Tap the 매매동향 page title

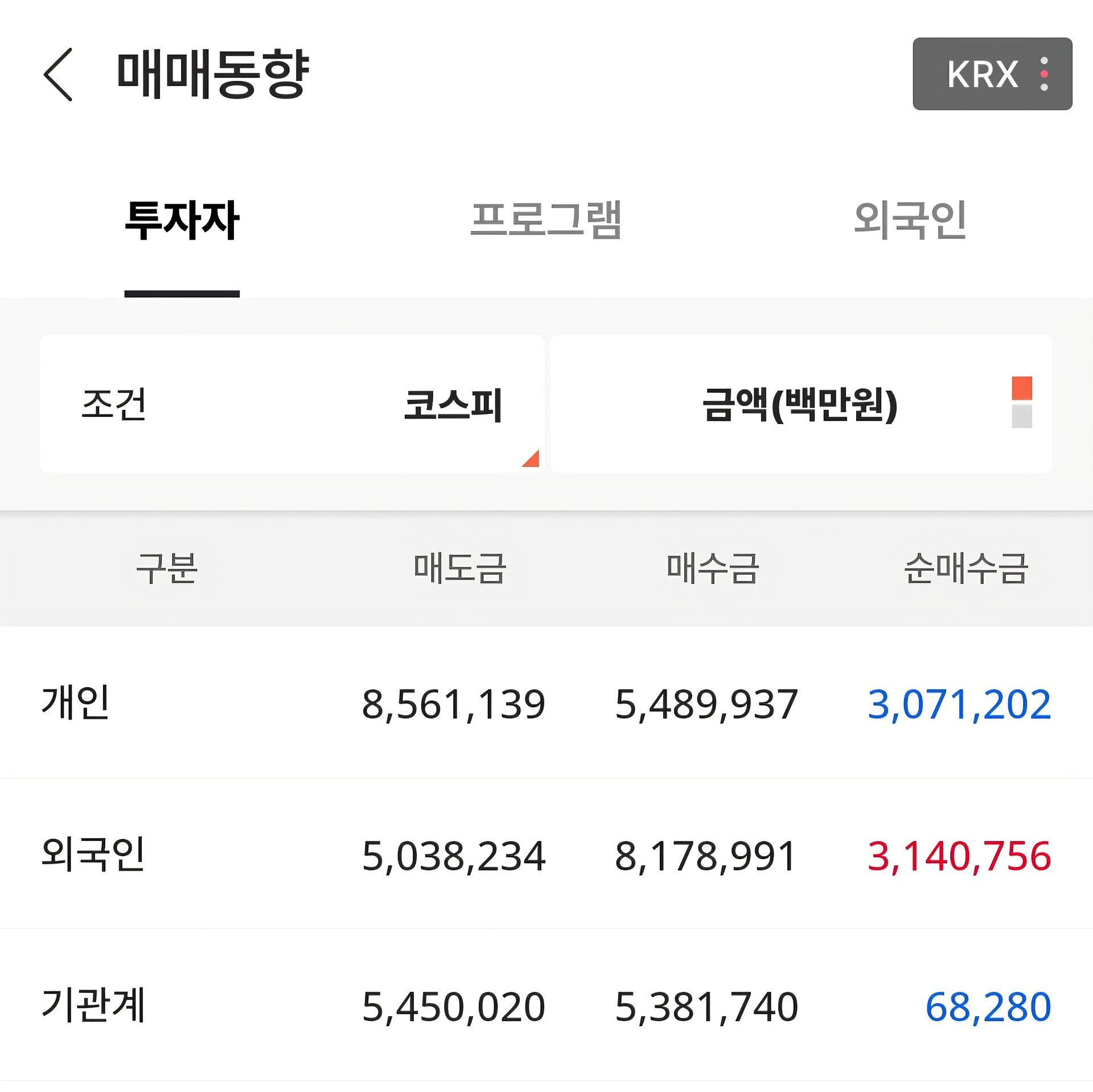(x=212, y=75)
